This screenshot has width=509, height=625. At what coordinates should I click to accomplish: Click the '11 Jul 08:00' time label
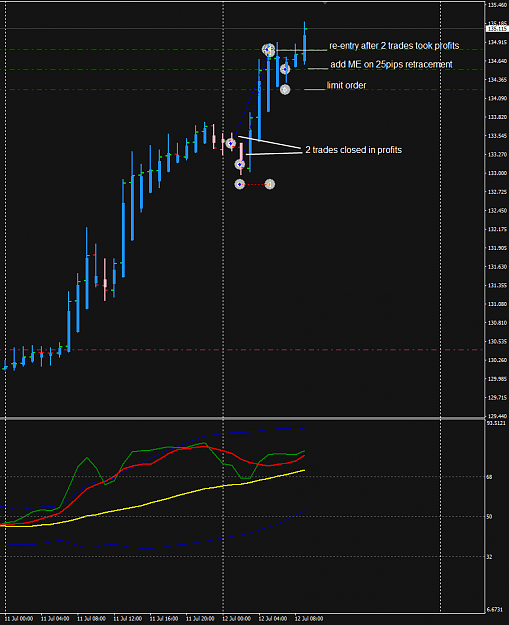(x=92, y=619)
